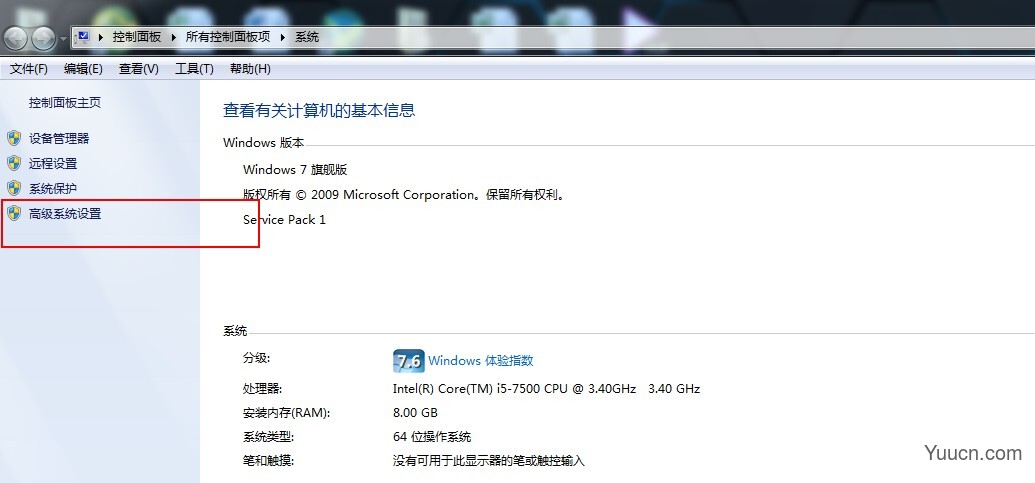Image resolution: width=1035 pixels, height=483 pixels.
Task: Open the recent pages dropdown arrow
Action: coord(63,39)
